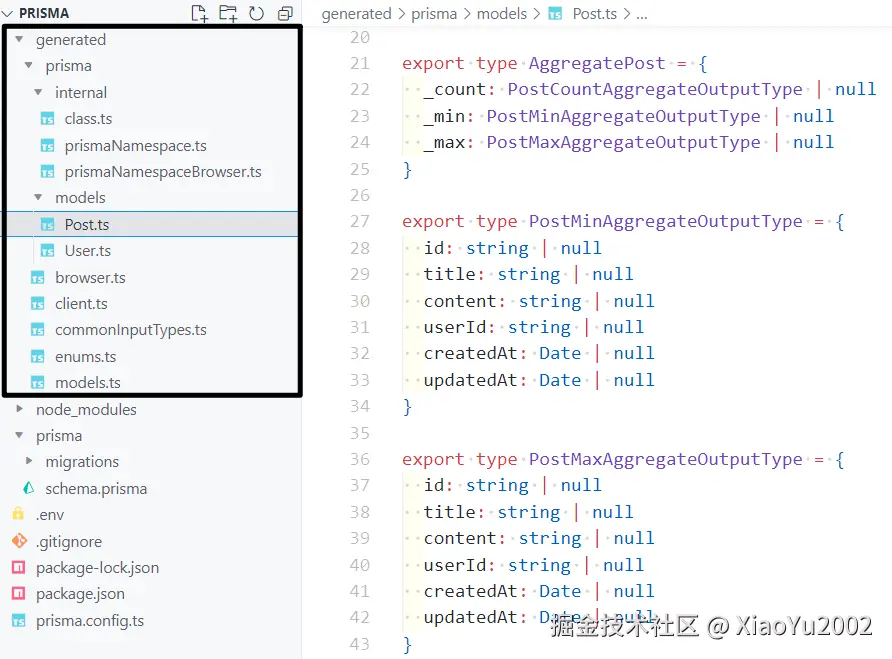Collapse the generated folder arrow
The height and width of the screenshot is (659, 892).
tap(19, 39)
